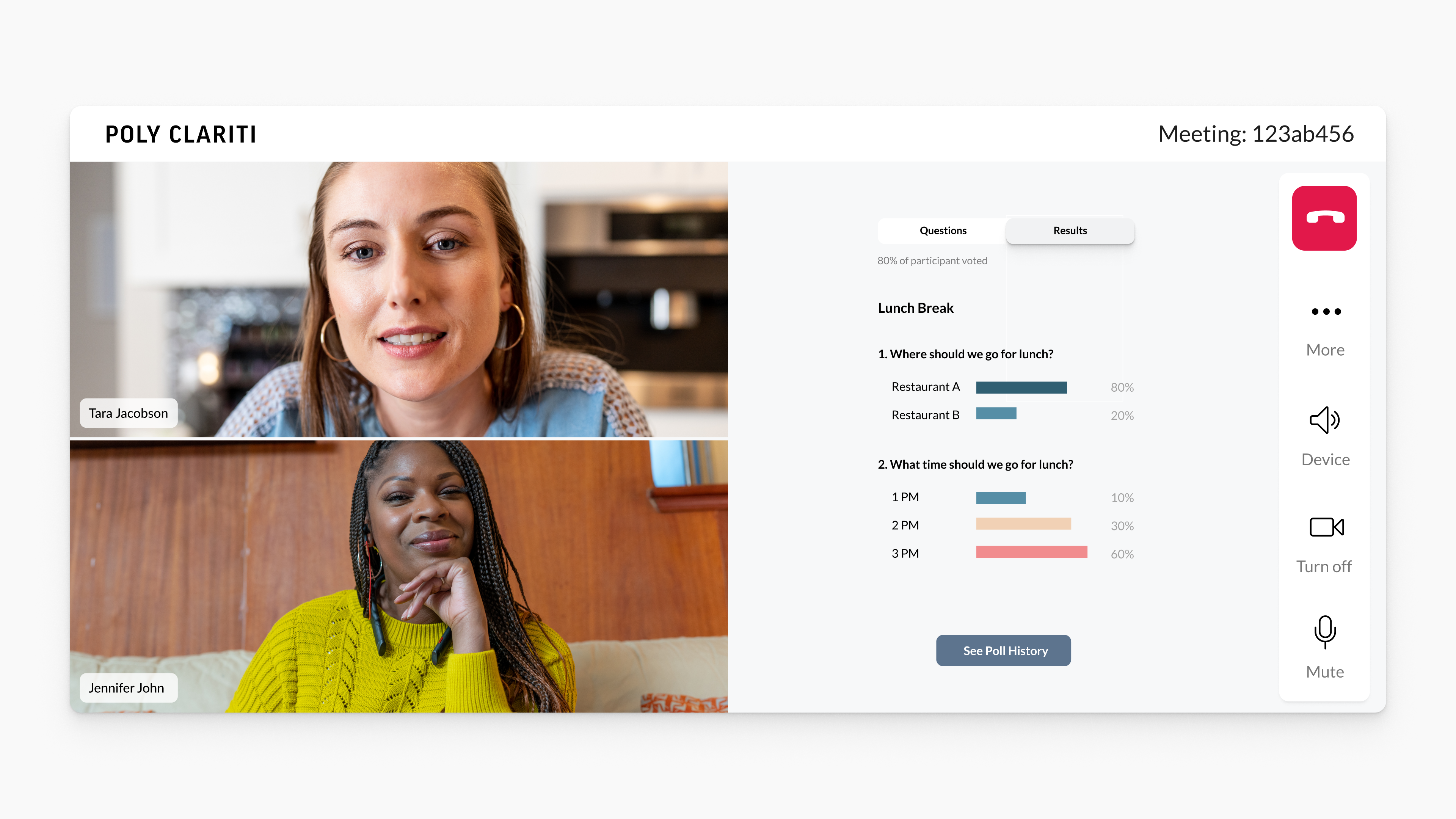Click the 30% value for 2 PM
This screenshot has width=1456, height=819.
point(1122,526)
